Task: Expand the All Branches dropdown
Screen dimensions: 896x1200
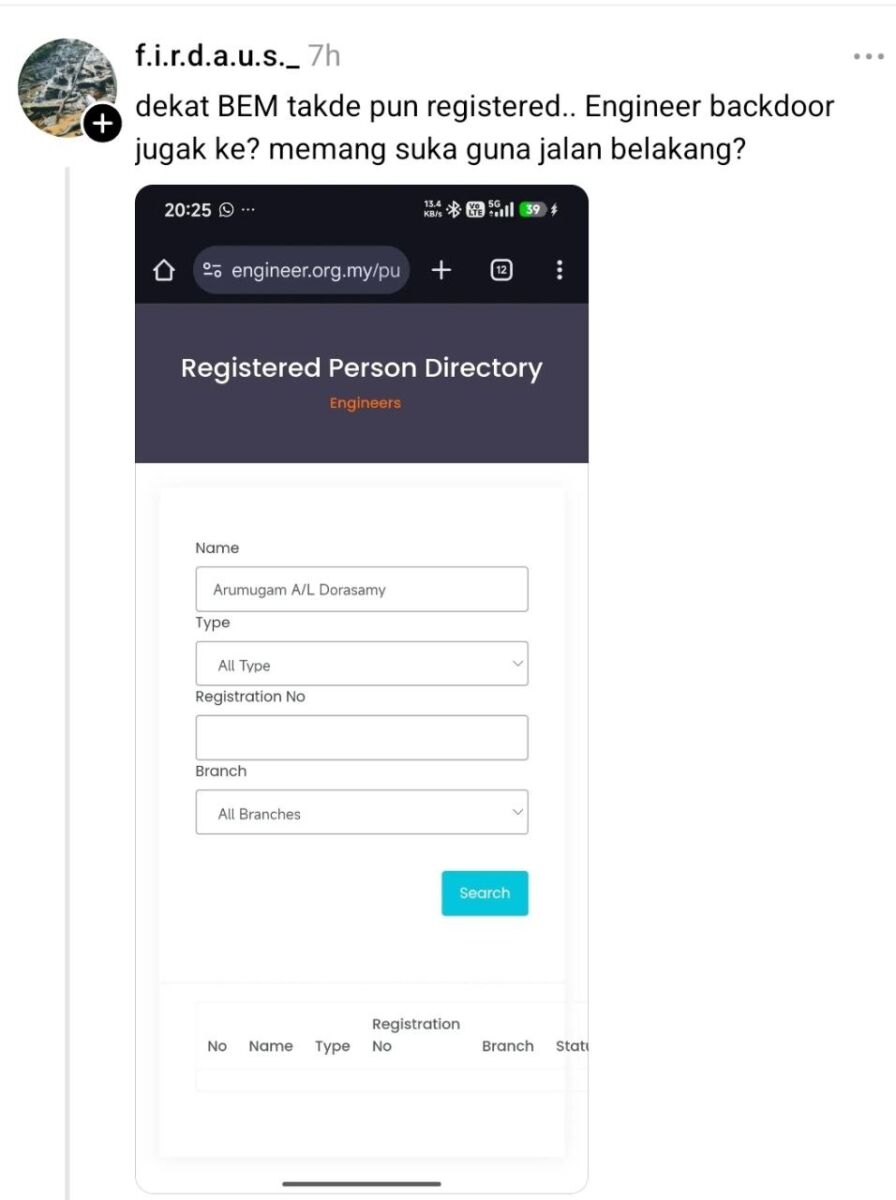Action: click(x=361, y=813)
